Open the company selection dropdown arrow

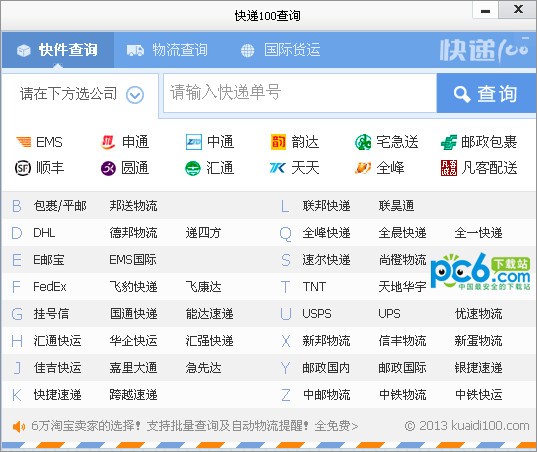tap(135, 95)
